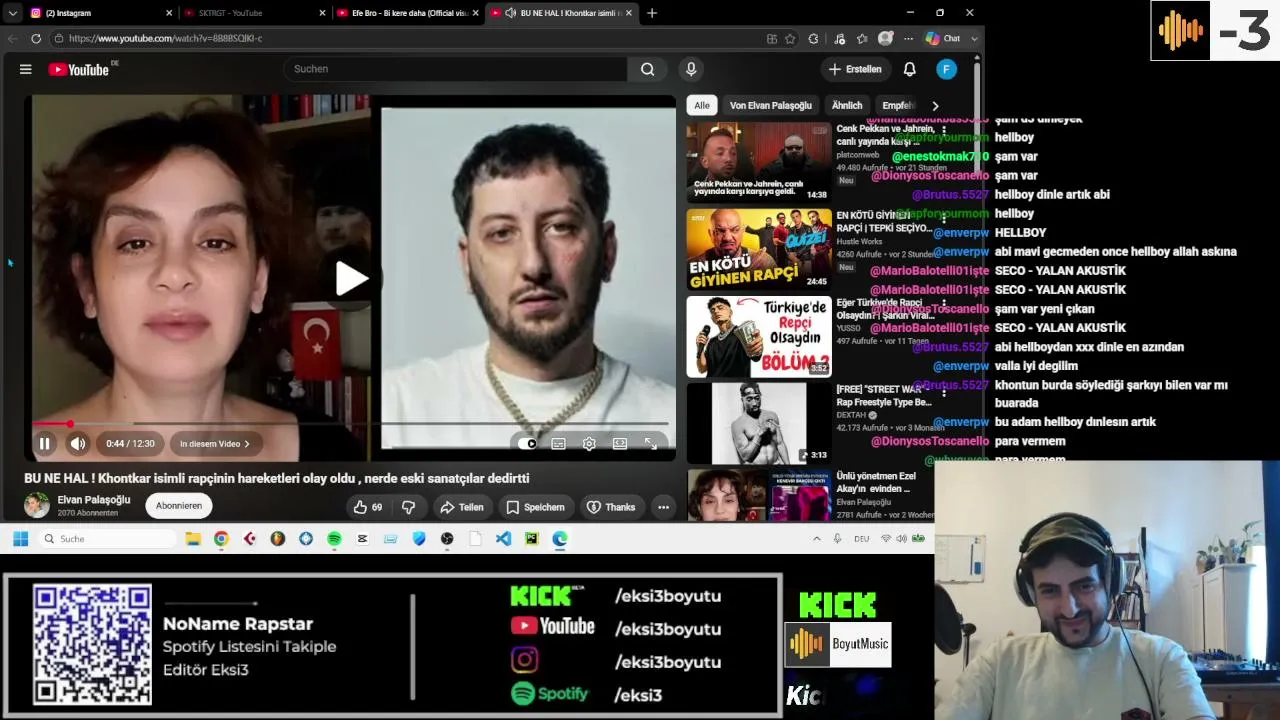This screenshot has width=1280, height=720.
Task: Click the Windows taskbar 'Suche' search box
Action: point(108,539)
